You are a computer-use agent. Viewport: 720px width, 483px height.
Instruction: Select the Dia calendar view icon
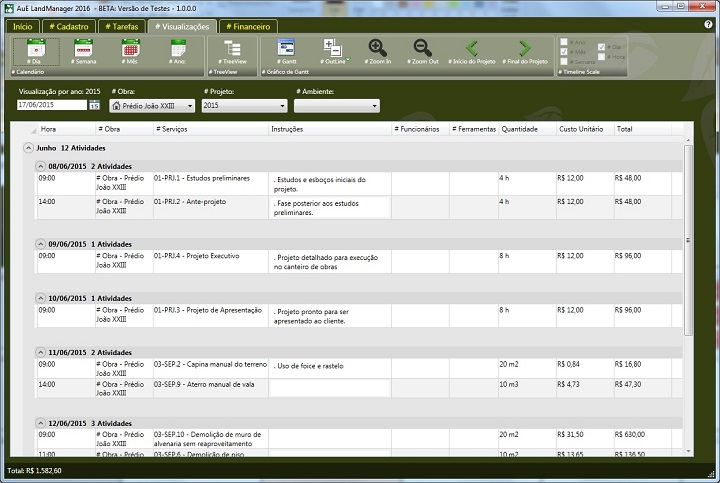[x=36, y=49]
